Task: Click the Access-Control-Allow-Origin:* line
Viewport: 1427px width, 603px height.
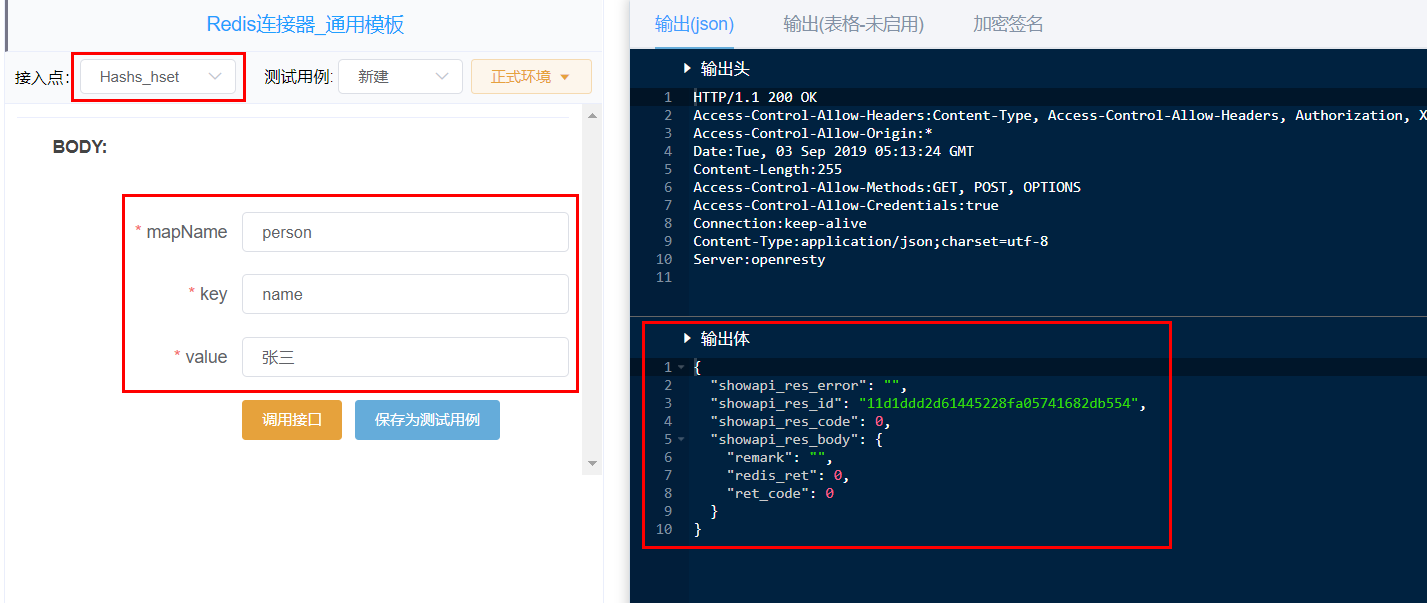Action: click(x=812, y=133)
